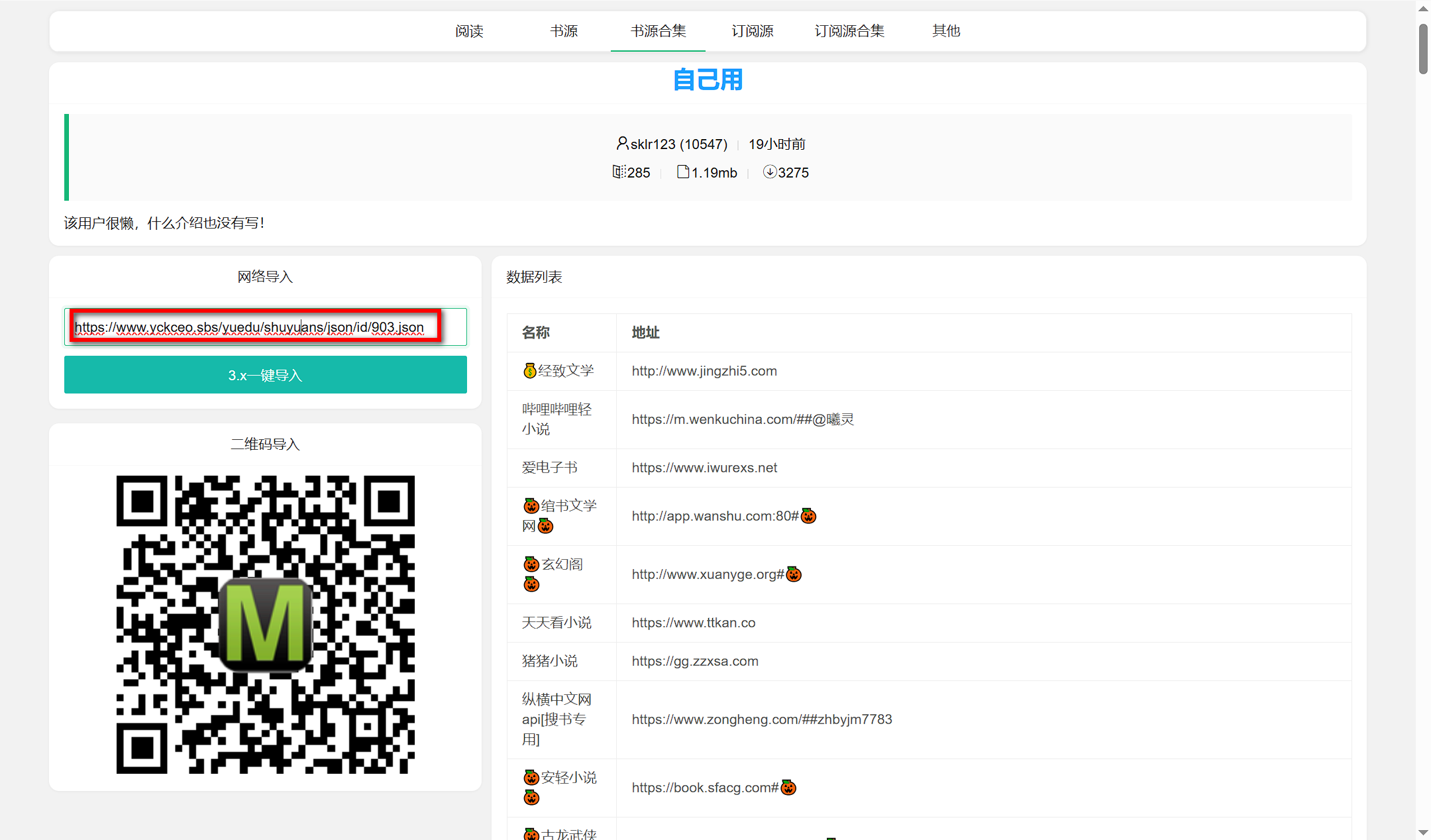Click the 经致文学 source name
The height and width of the screenshot is (840, 1431).
point(566,371)
